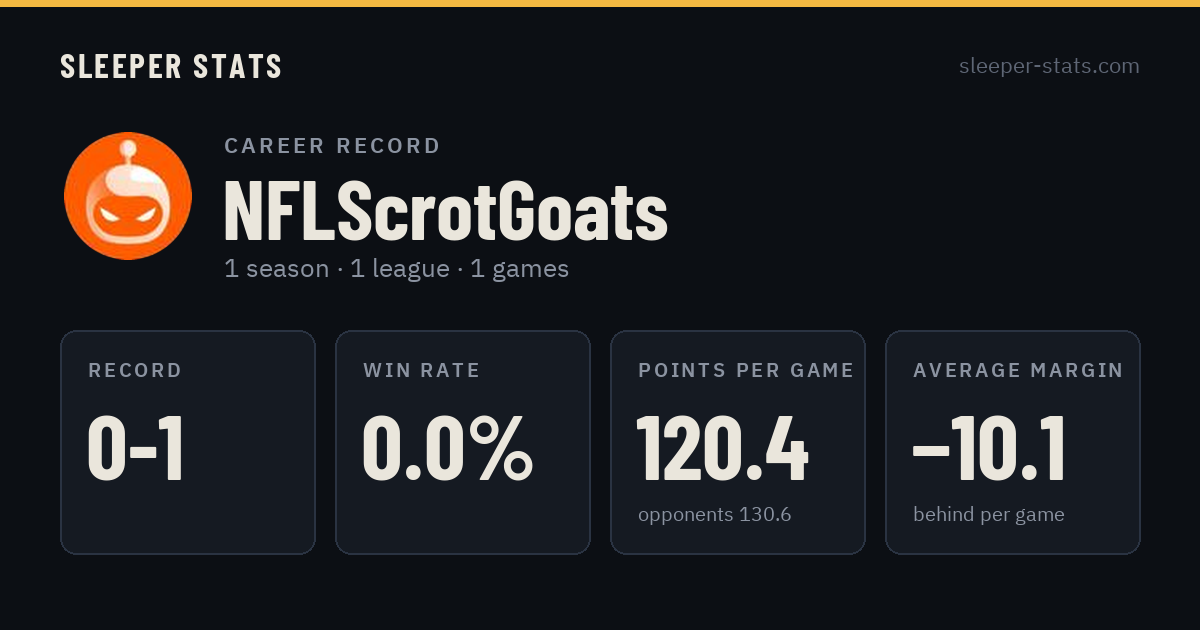
Task: Click the −10.1 margin value
Action: (989, 450)
